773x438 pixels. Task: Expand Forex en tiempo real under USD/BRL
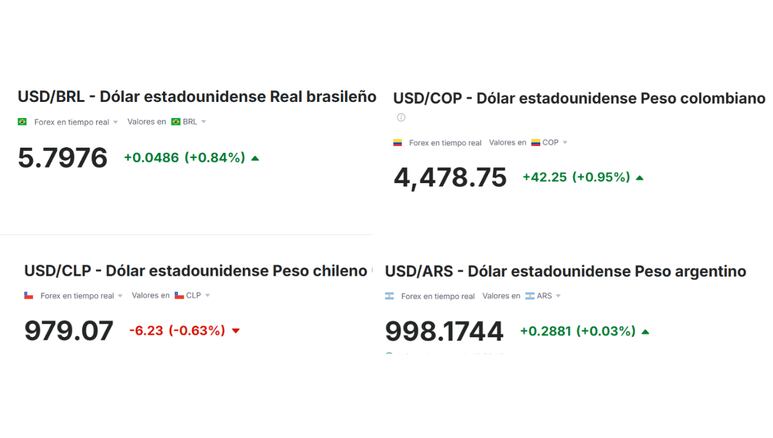(x=76, y=122)
